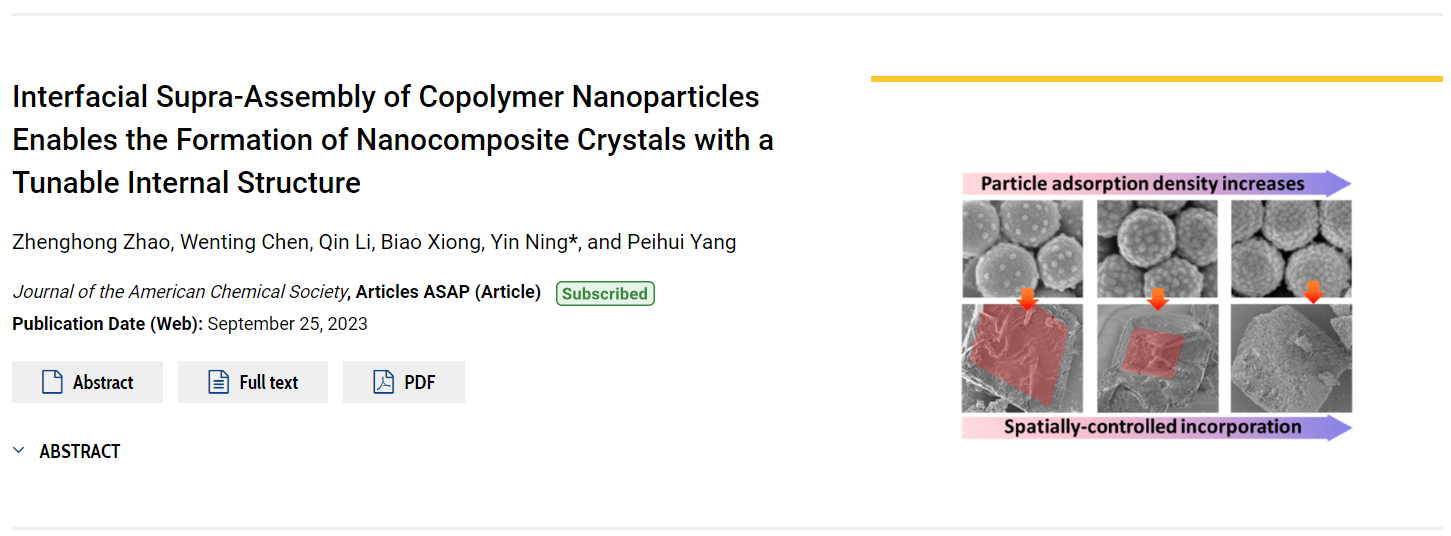Click the large red-highlighted crystal image
The width and height of the screenshot is (1451, 536).
pos(1022,358)
